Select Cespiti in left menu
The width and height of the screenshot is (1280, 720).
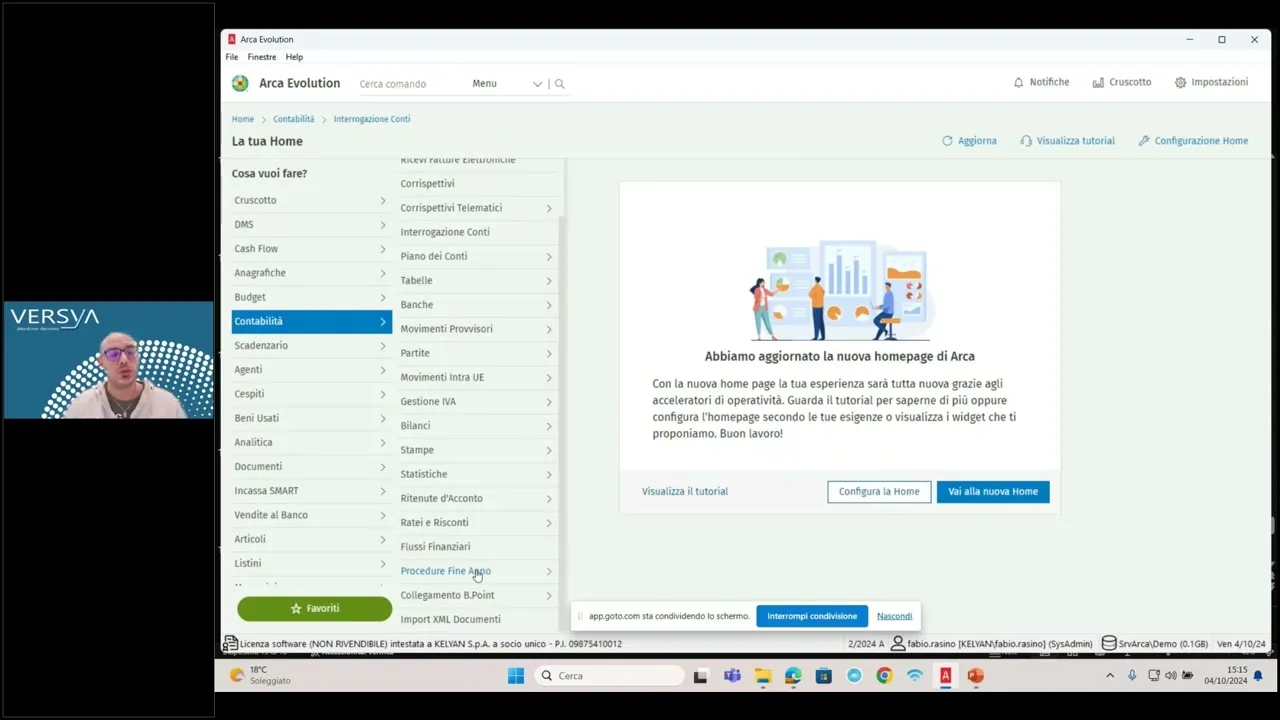(311, 394)
